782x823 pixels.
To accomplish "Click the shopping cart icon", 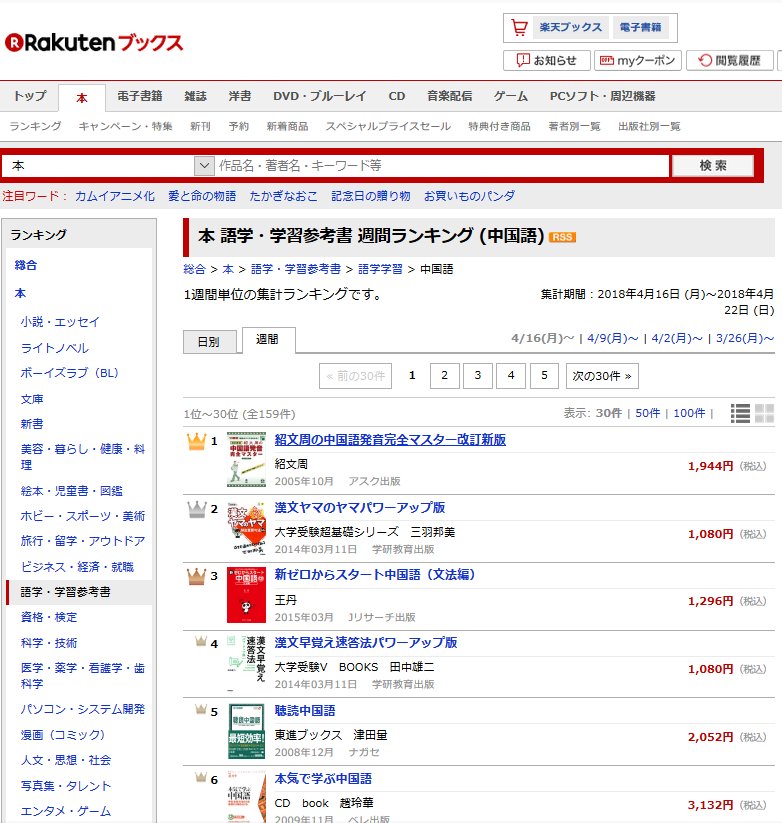I will (x=519, y=27).
